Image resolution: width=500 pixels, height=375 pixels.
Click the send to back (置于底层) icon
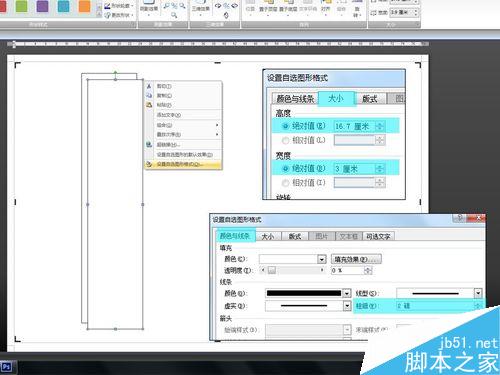click(x=288, y=7)
